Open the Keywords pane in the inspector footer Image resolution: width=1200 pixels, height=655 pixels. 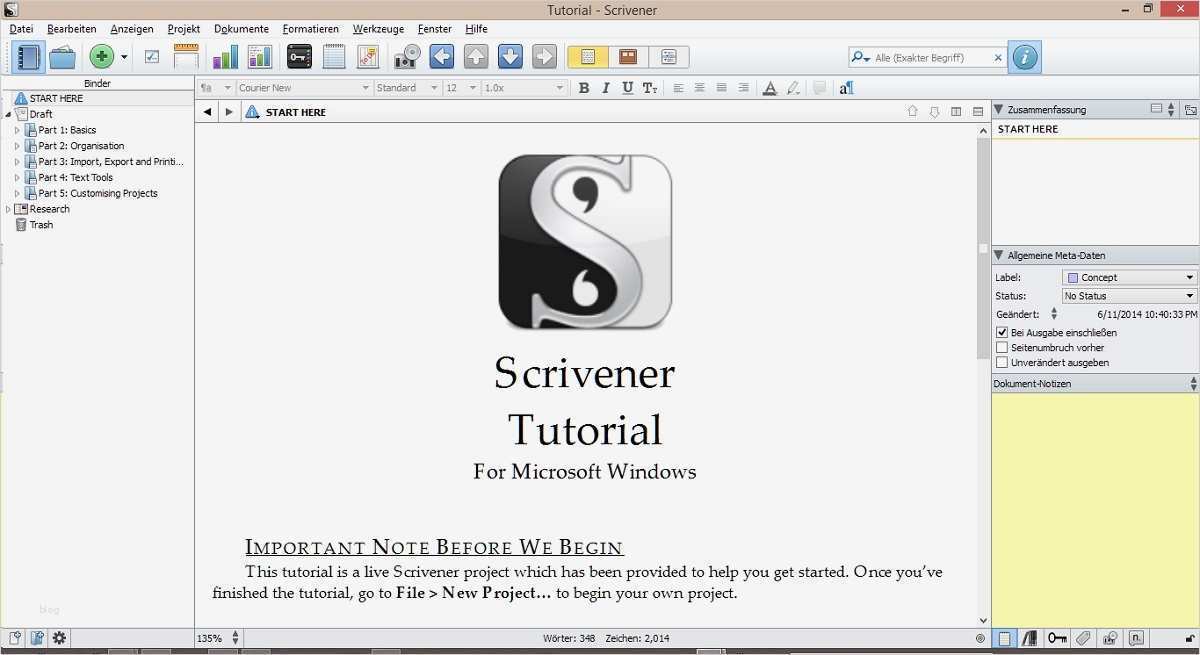1057,637
